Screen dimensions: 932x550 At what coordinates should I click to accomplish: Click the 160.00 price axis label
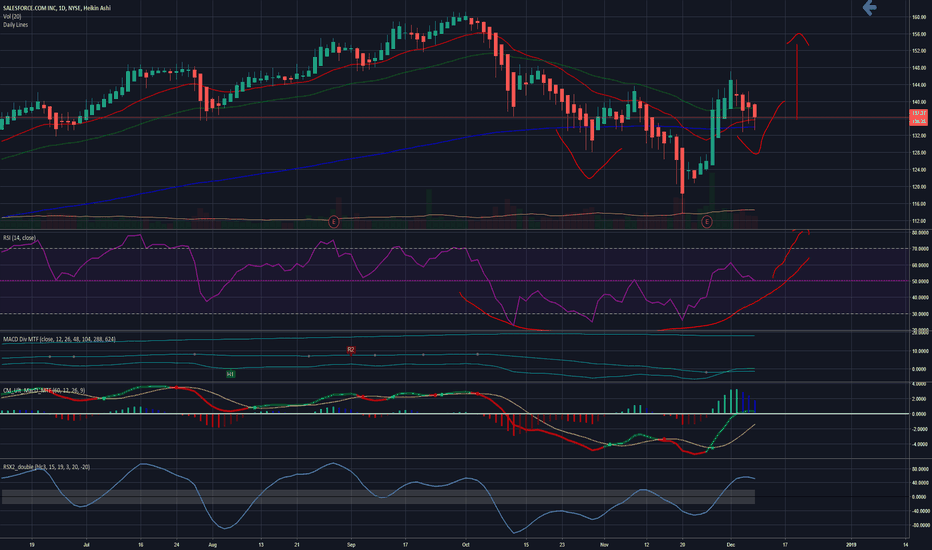[x=919, y=17]
